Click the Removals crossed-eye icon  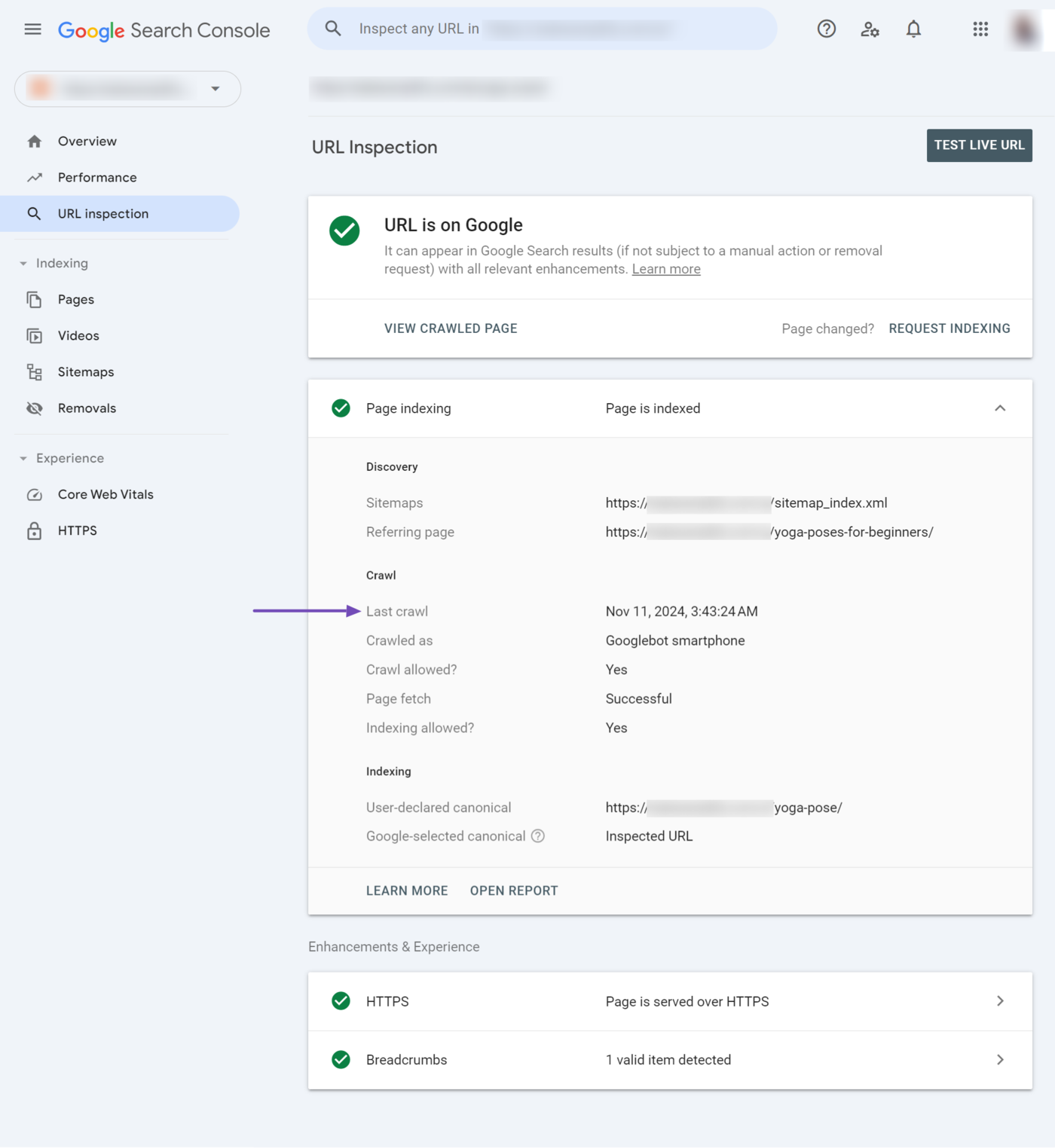[35, 408]
